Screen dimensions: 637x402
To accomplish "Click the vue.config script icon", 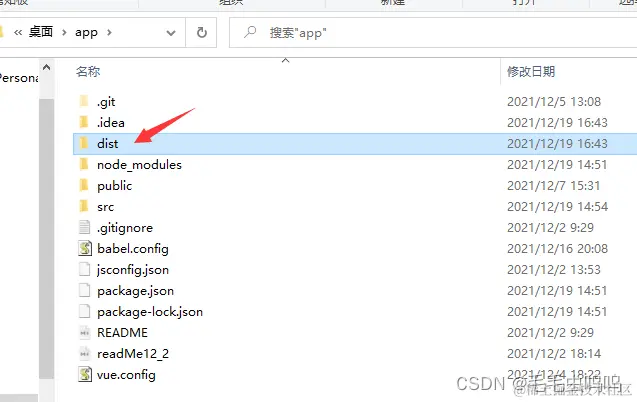I will coord(84,374).
